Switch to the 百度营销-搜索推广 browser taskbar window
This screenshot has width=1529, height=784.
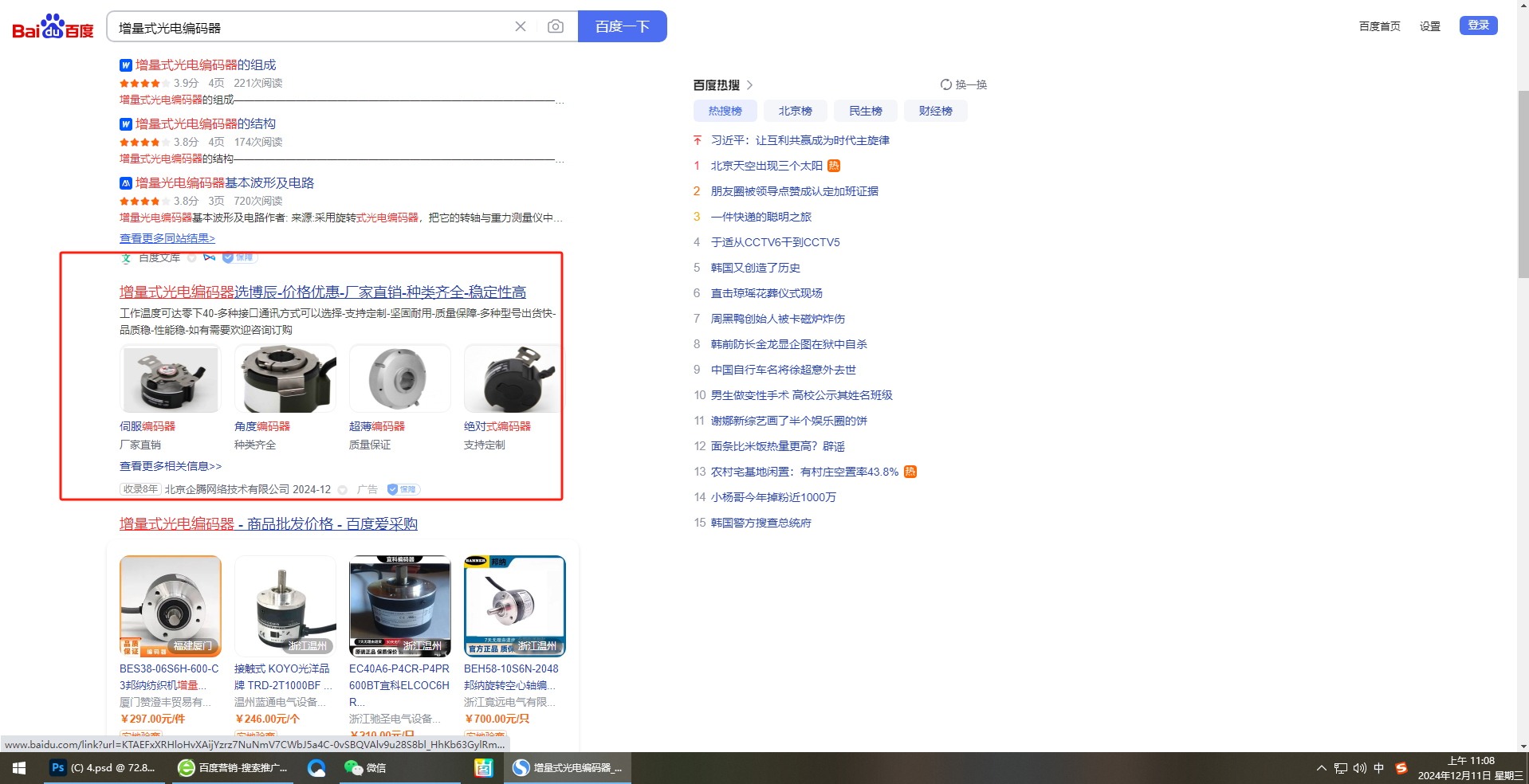click(x=233, y=768)
